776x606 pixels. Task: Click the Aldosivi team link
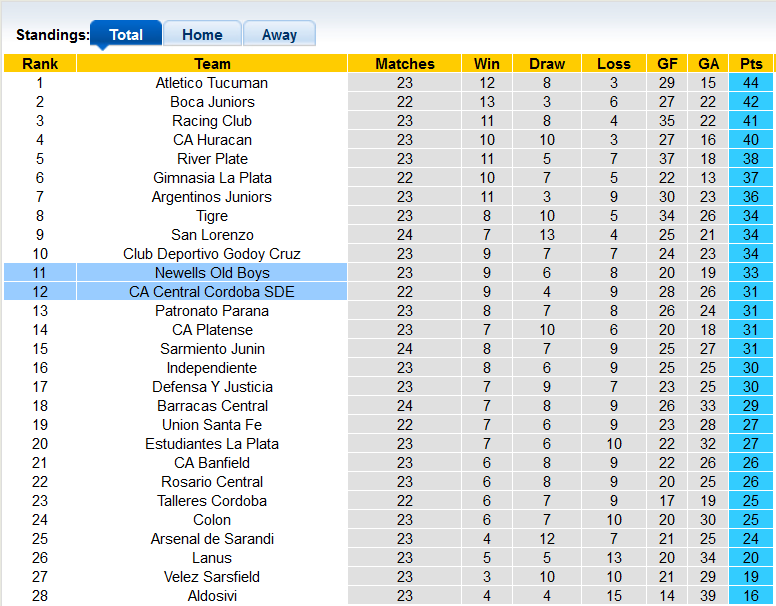click(x=212, y=596)
